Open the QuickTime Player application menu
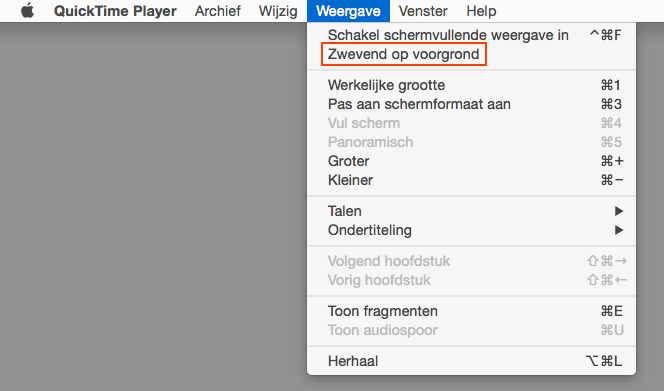The image size is (664, 391). [x=115, y=11]
